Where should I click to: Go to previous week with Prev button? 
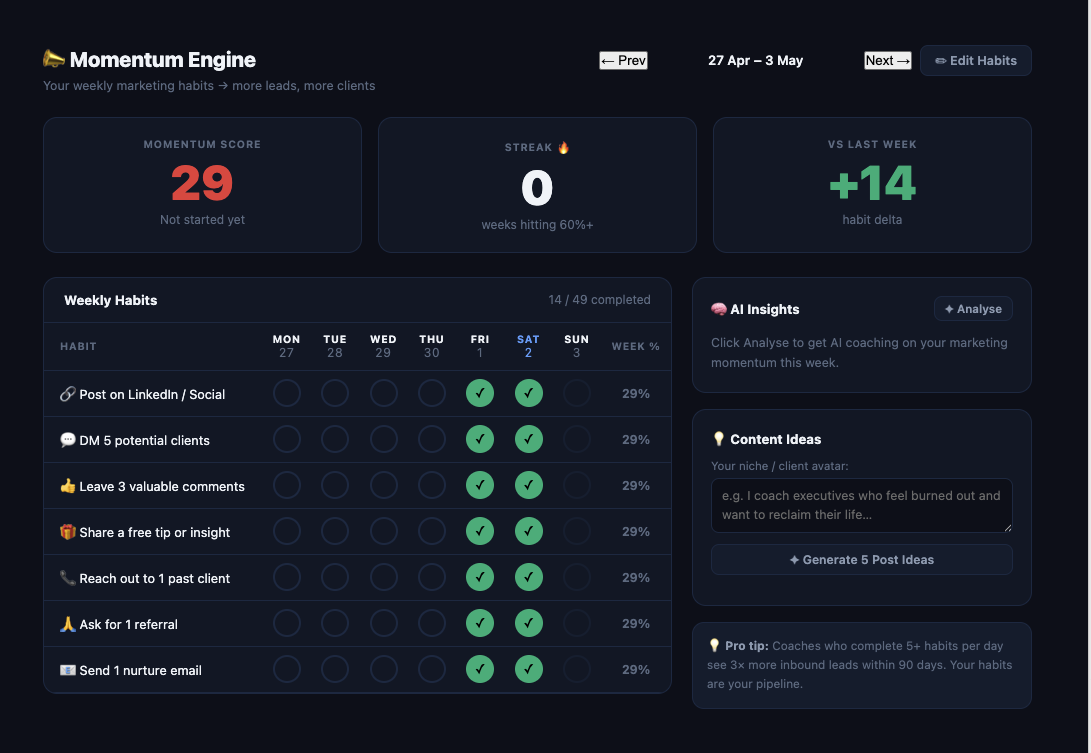click(x=623, y=61)
